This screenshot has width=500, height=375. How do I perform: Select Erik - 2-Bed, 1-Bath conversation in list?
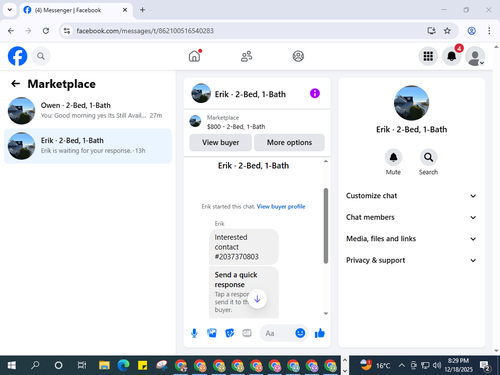[88, 146]
